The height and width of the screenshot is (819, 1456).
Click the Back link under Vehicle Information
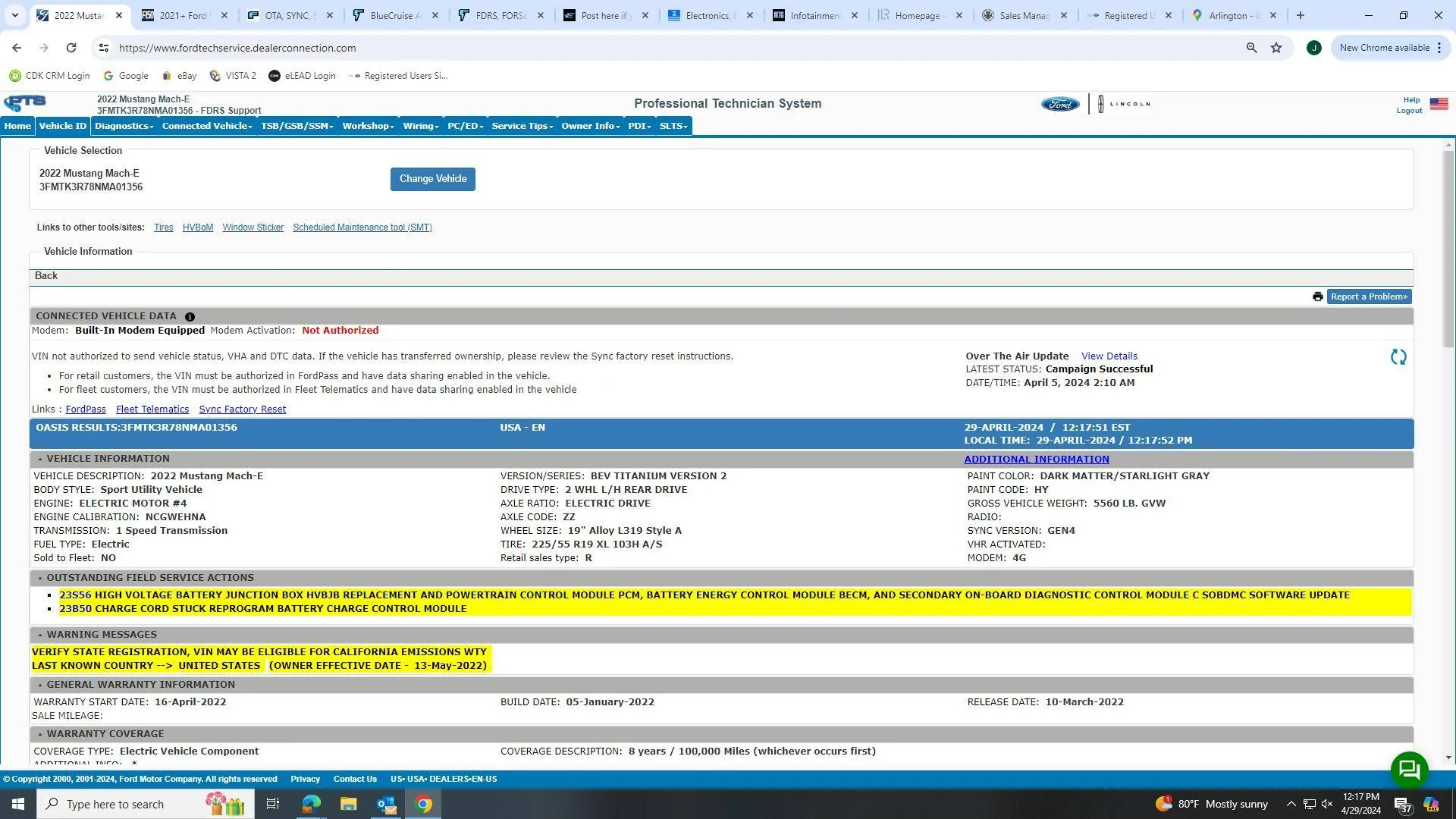tap(46, 276)
